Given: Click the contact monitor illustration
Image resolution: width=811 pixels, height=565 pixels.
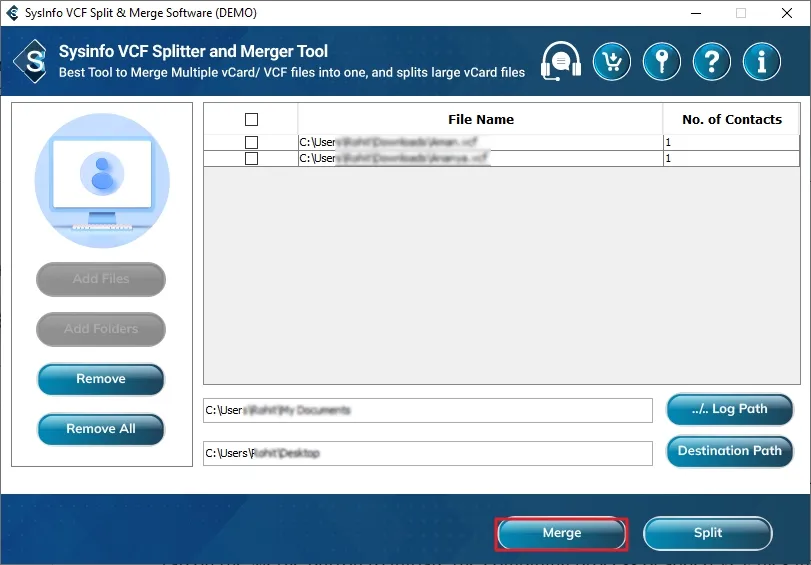Looking at the screenshot, I should coord(102,180).
